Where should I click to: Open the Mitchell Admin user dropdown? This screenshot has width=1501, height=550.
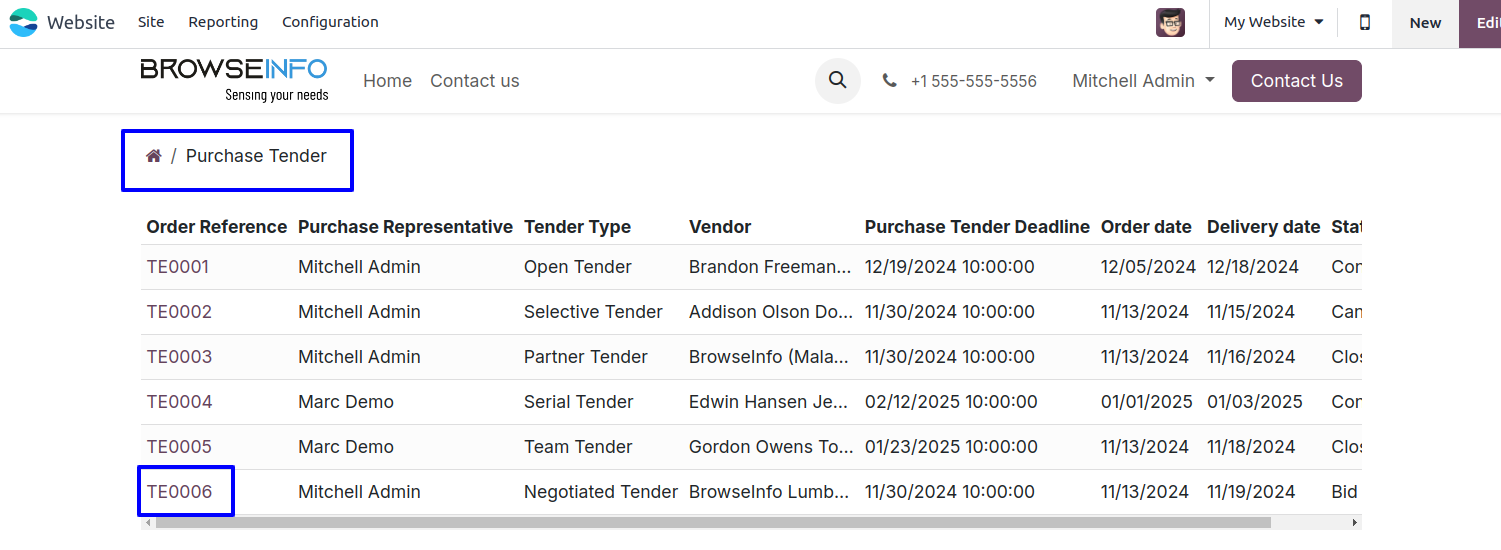[x=1143, y=81]
